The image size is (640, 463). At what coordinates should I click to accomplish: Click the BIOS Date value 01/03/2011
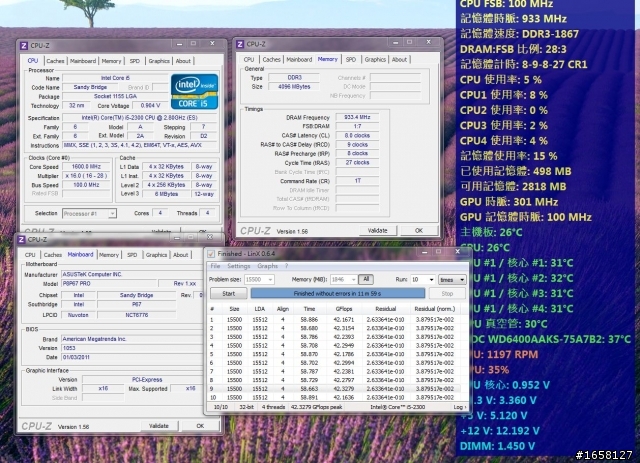132,357
